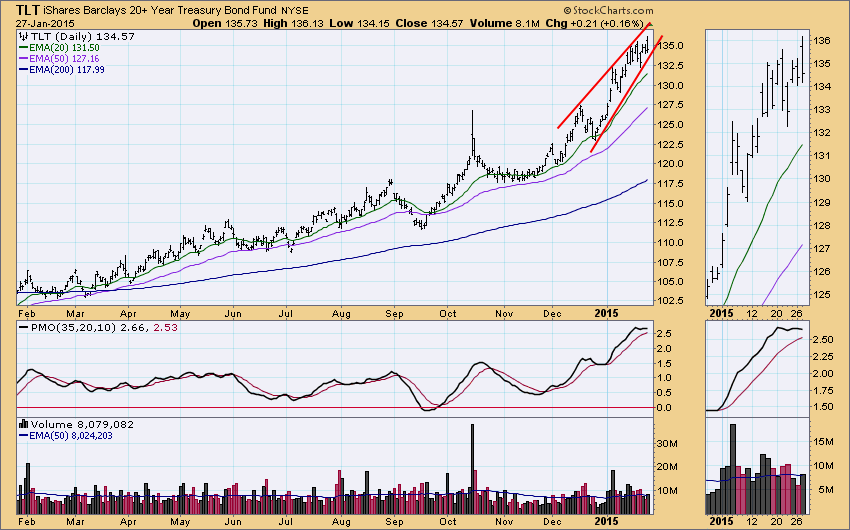Screen dimensions: 850x530
Task: Click the 136 label on the zoomed price axis
Action: pyautogui.click(x=823, y=41)
